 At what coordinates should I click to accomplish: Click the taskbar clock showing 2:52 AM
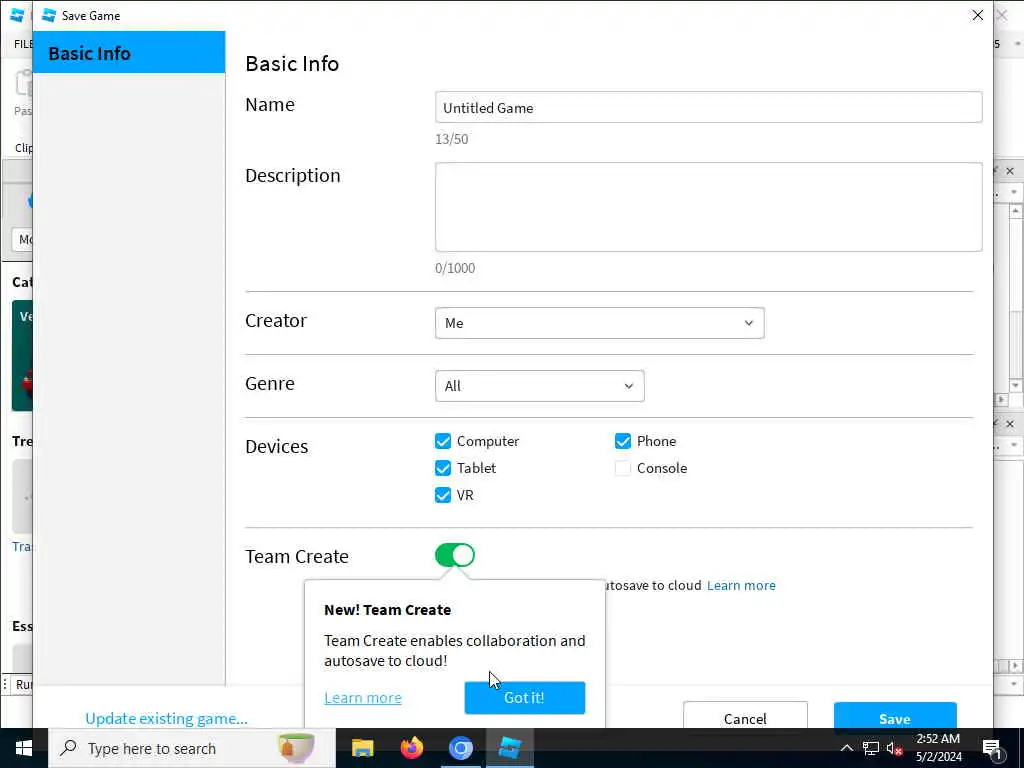[x=938, y=748]
